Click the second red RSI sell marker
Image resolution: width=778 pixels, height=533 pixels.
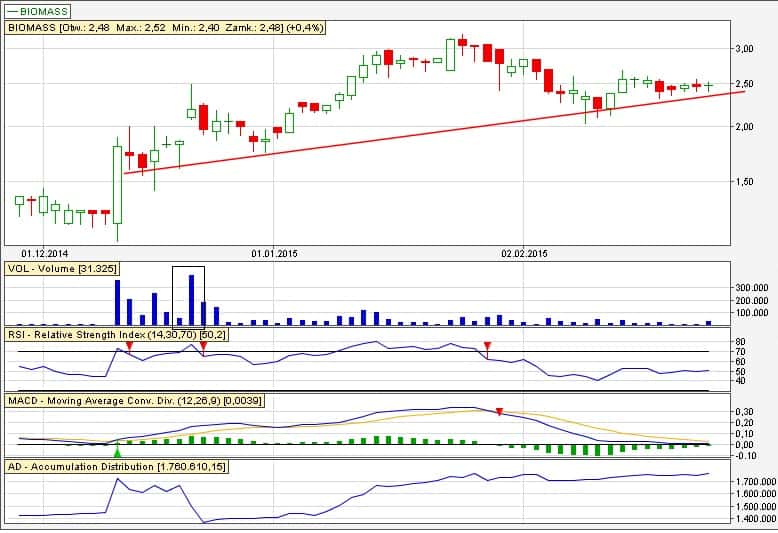point(203,346)
